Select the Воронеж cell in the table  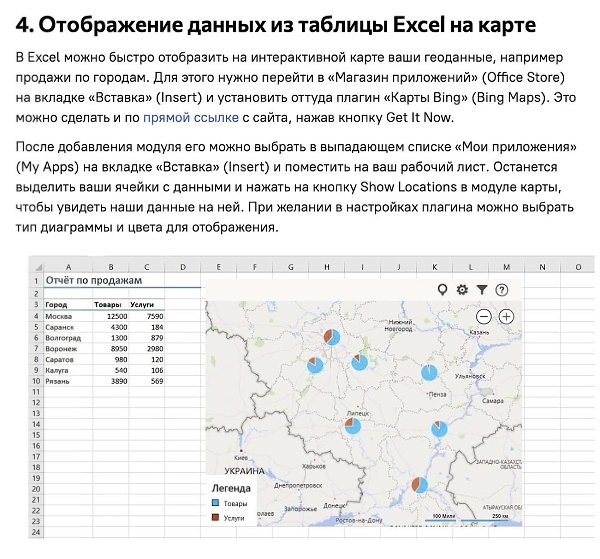click(x=62, y=348)
